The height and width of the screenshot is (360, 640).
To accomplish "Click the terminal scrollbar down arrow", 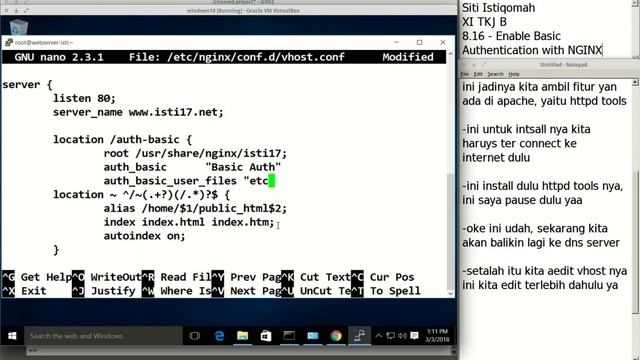I will point(450,293).
